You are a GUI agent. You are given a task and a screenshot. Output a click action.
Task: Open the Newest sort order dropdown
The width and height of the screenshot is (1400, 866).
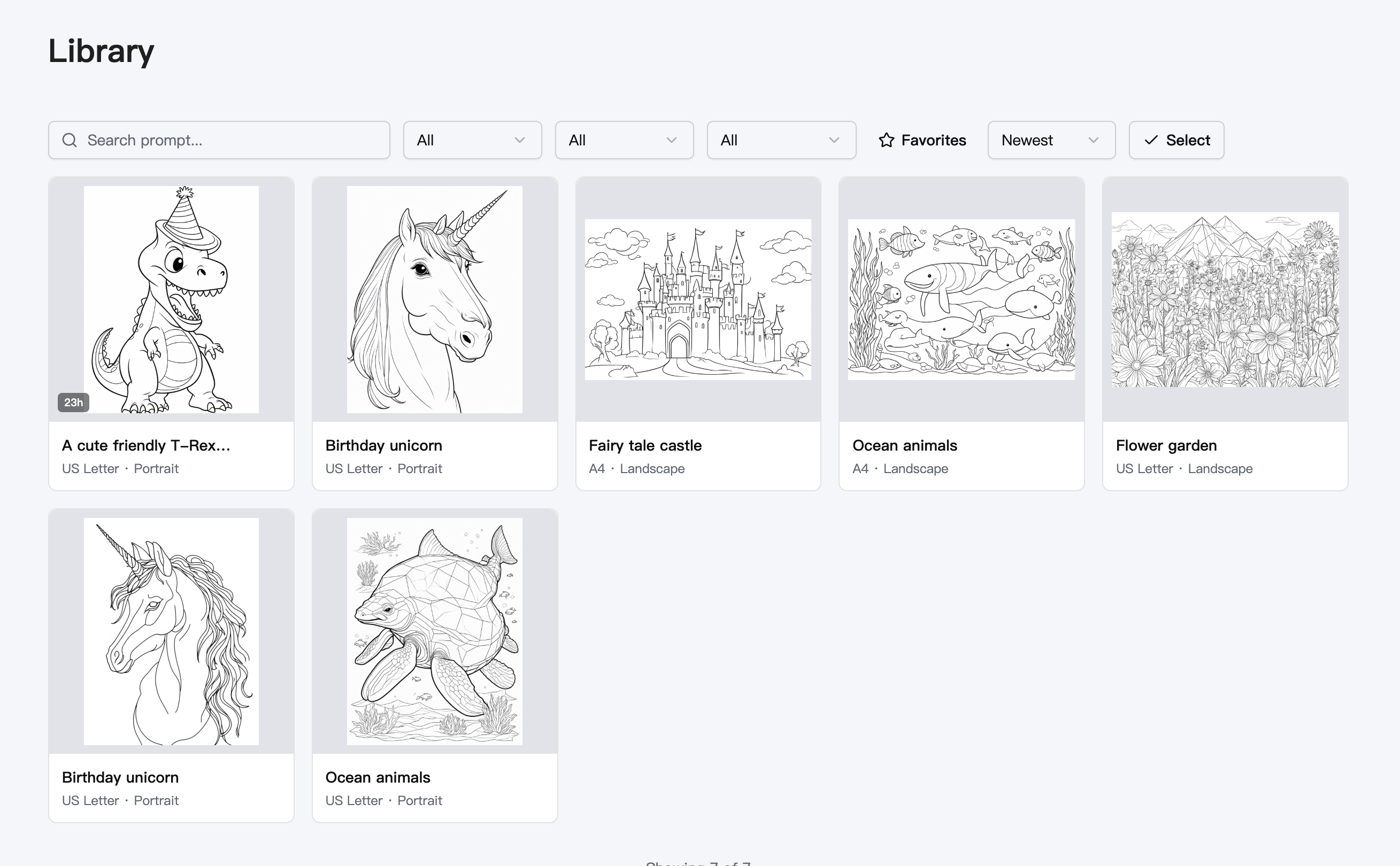tap(1051, 140)
